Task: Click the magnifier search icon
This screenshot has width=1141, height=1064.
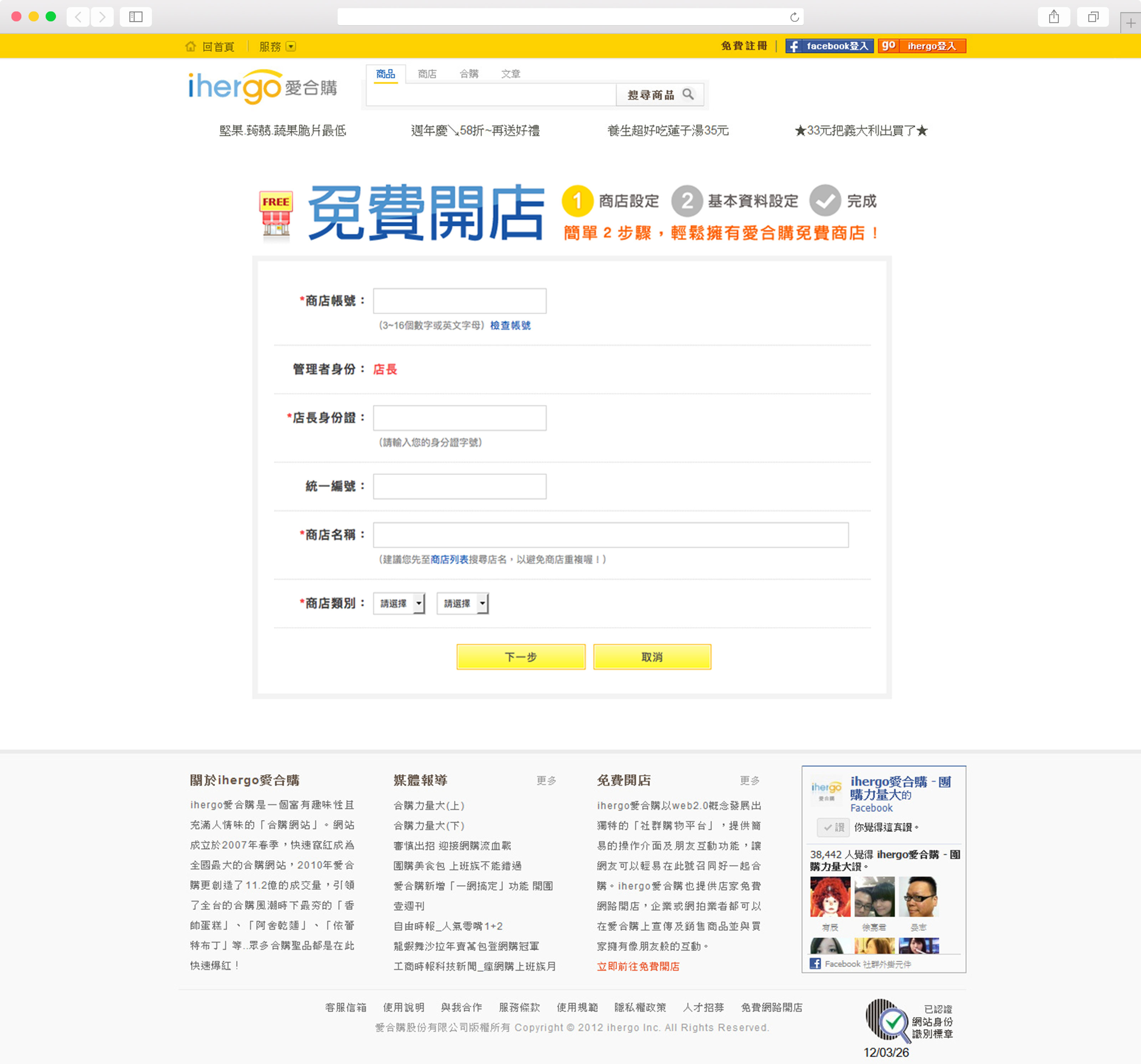Action: [x=687, y=94]
